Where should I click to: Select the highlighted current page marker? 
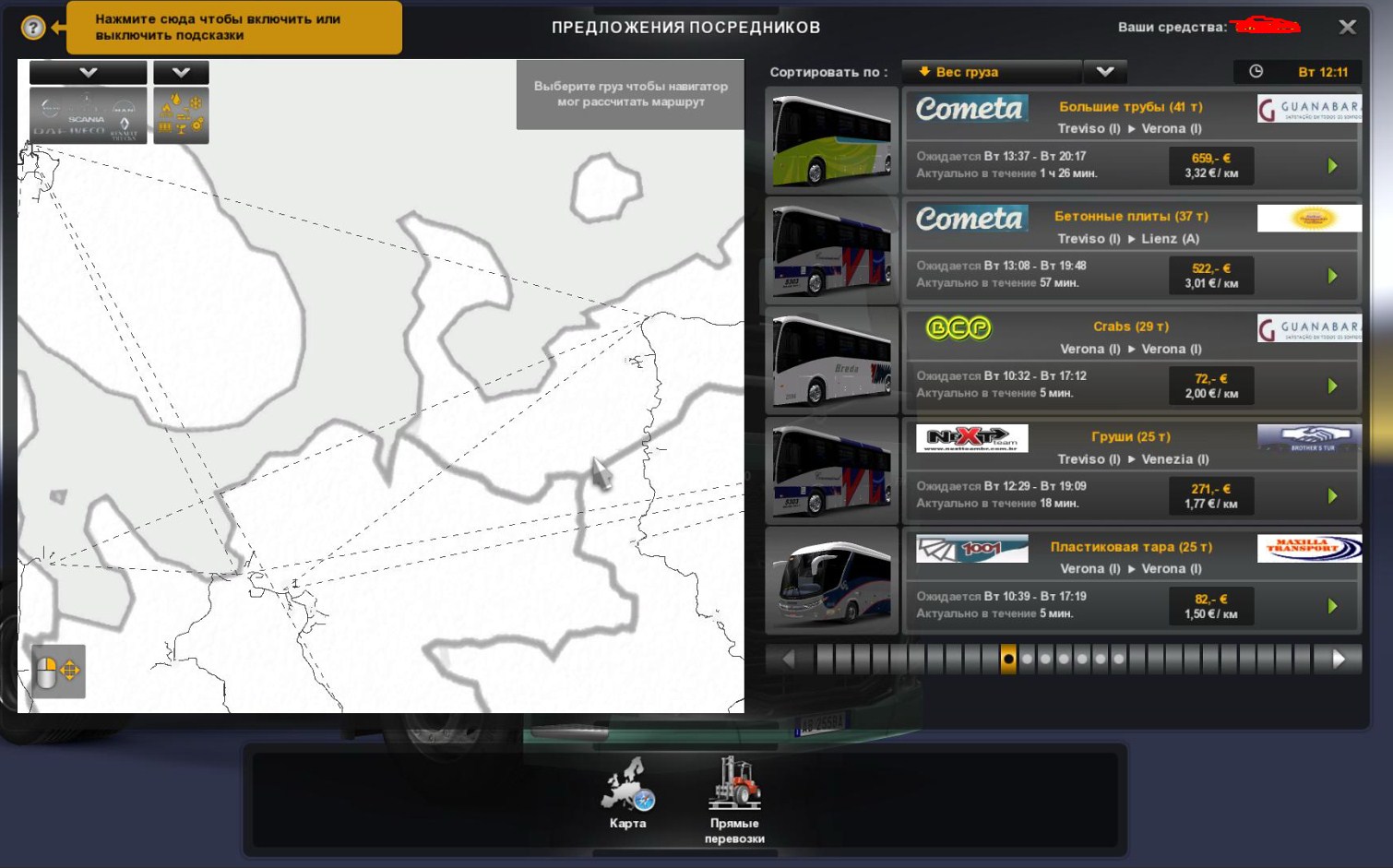click(1008, 659)
